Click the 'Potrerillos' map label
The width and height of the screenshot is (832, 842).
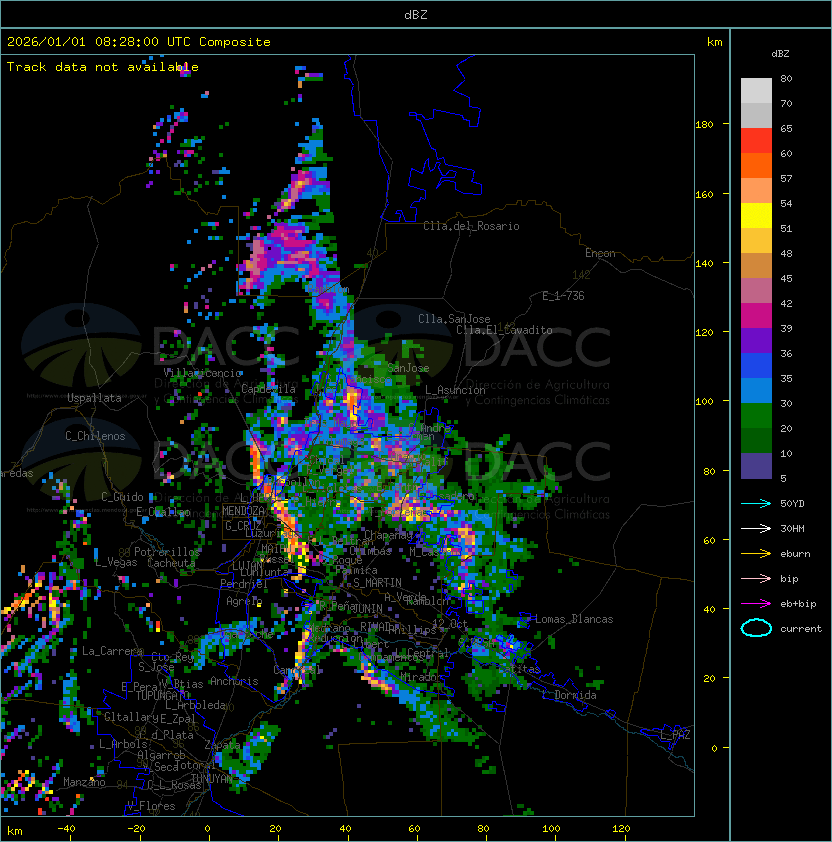pos(167,552)
